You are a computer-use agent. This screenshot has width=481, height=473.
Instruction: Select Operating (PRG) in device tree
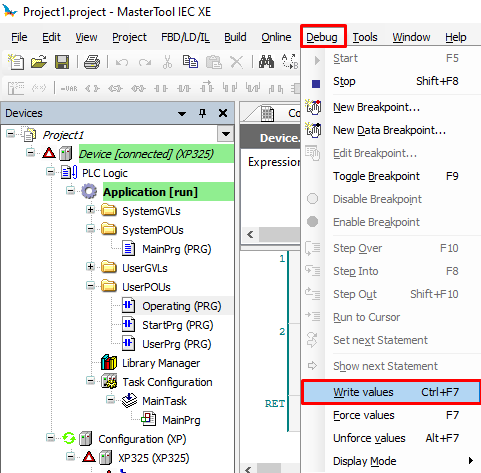point(182,306)
